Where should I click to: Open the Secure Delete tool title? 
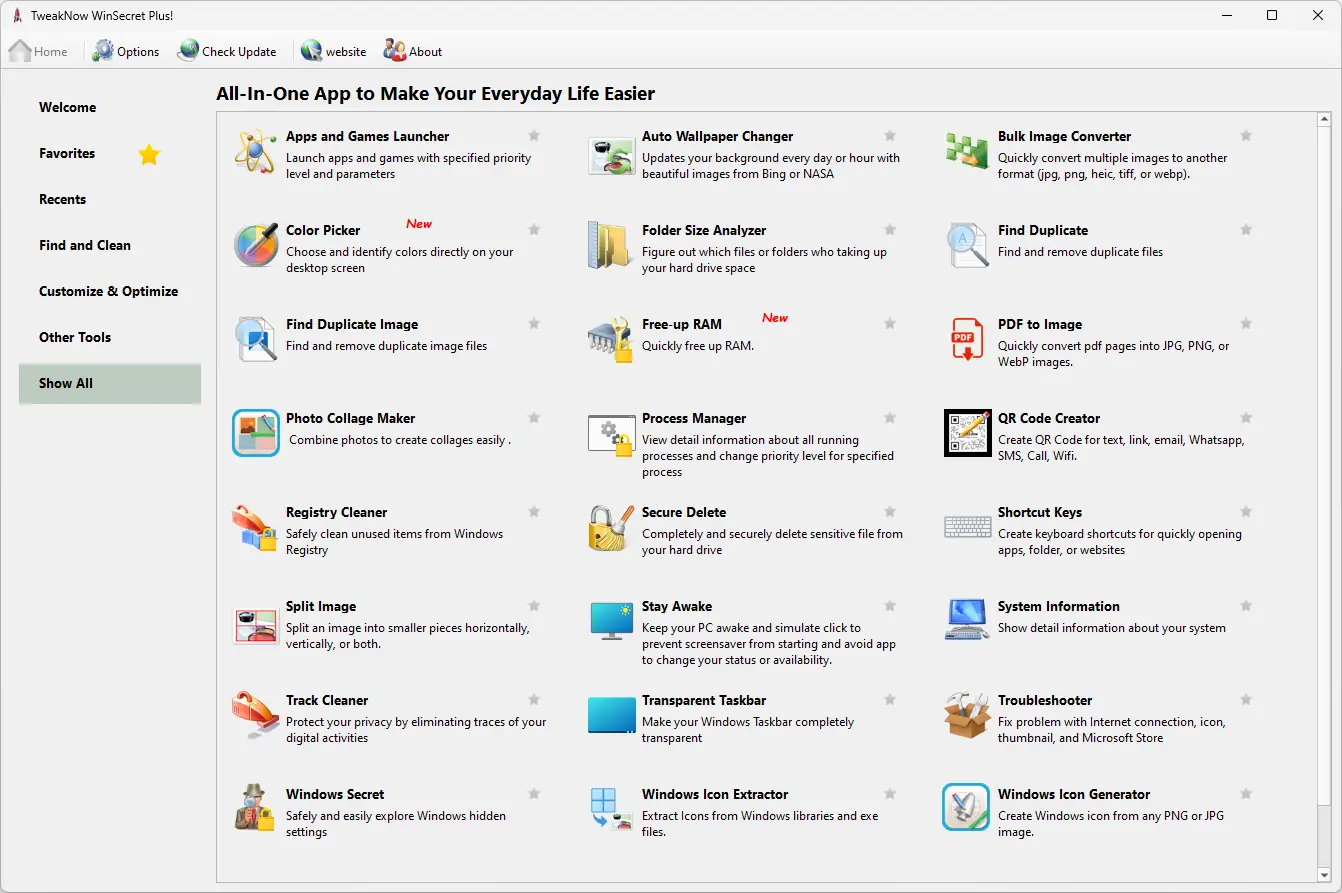coord(684,512)
